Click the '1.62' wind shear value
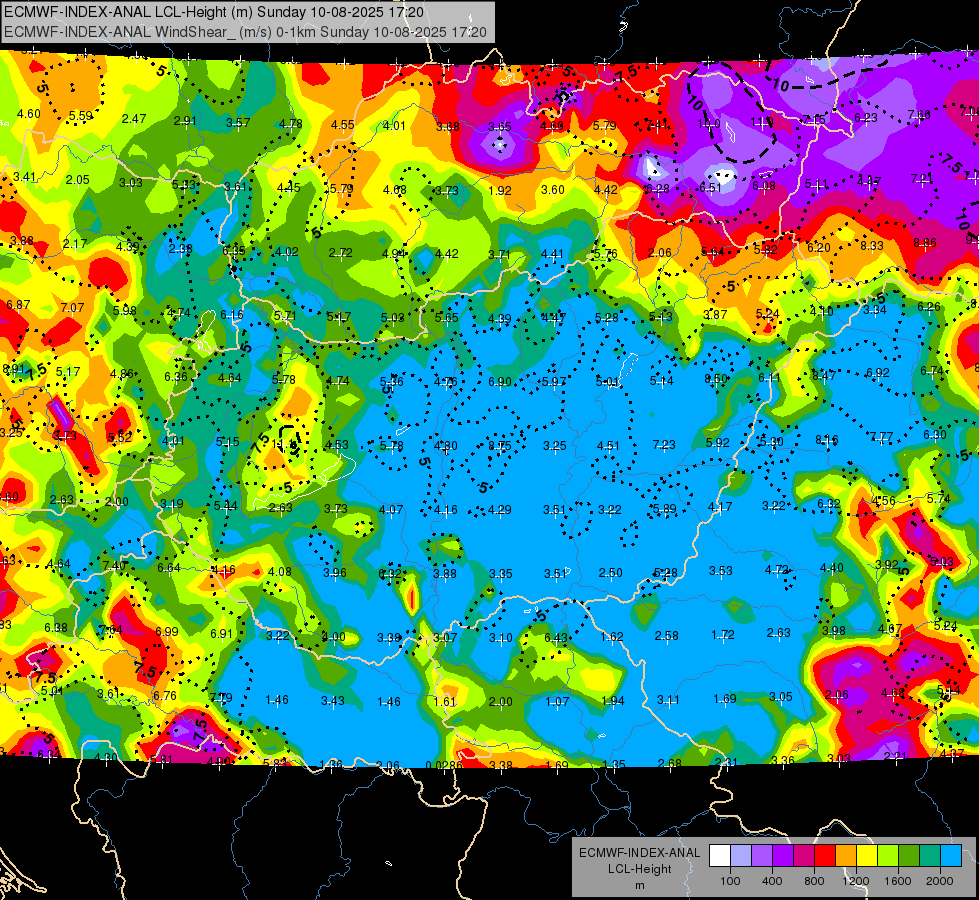979x900 pixels. click(612, 636)
